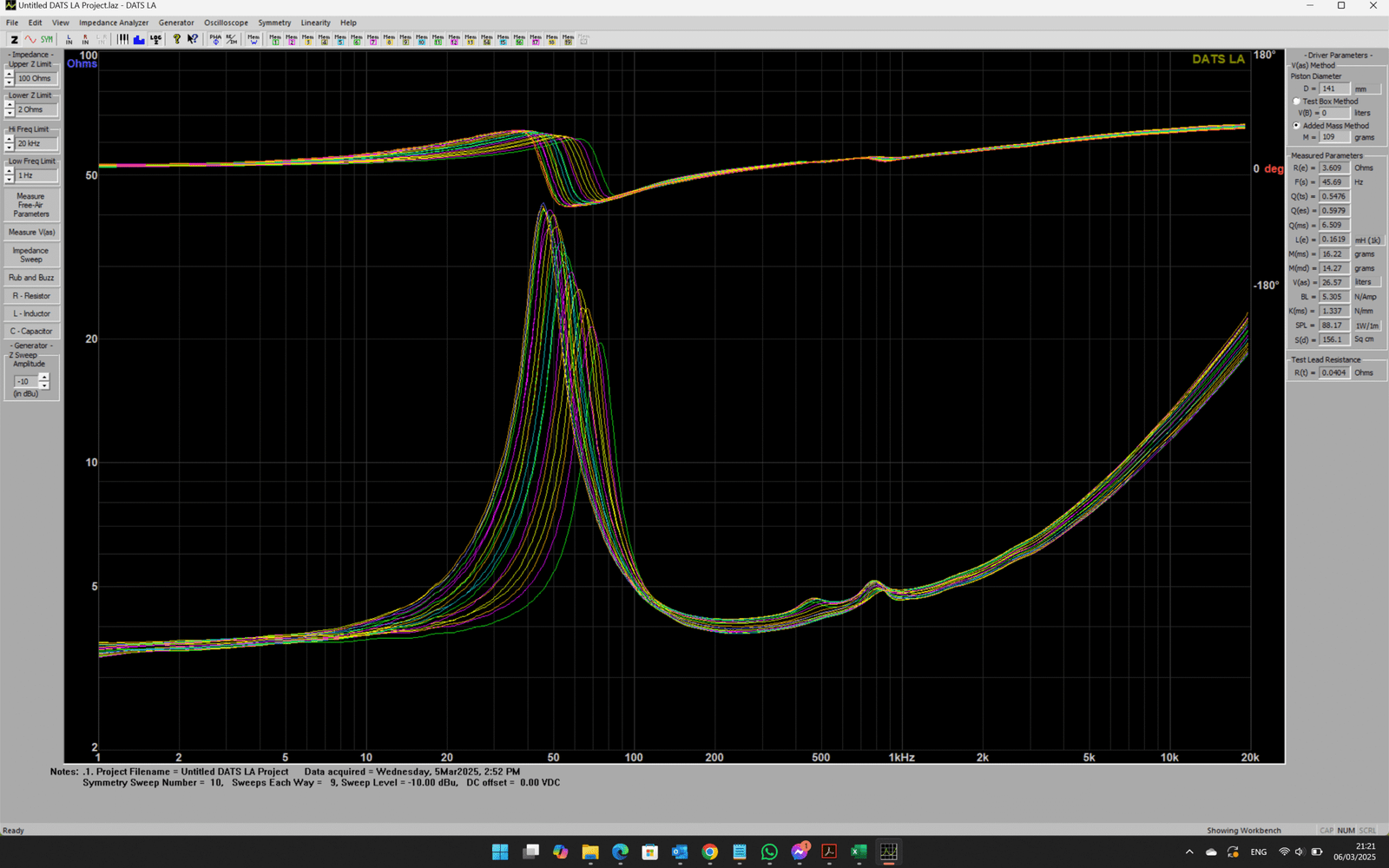
Task: Increase the Lower Z Limit with up arrow
Action: [10, 106]
